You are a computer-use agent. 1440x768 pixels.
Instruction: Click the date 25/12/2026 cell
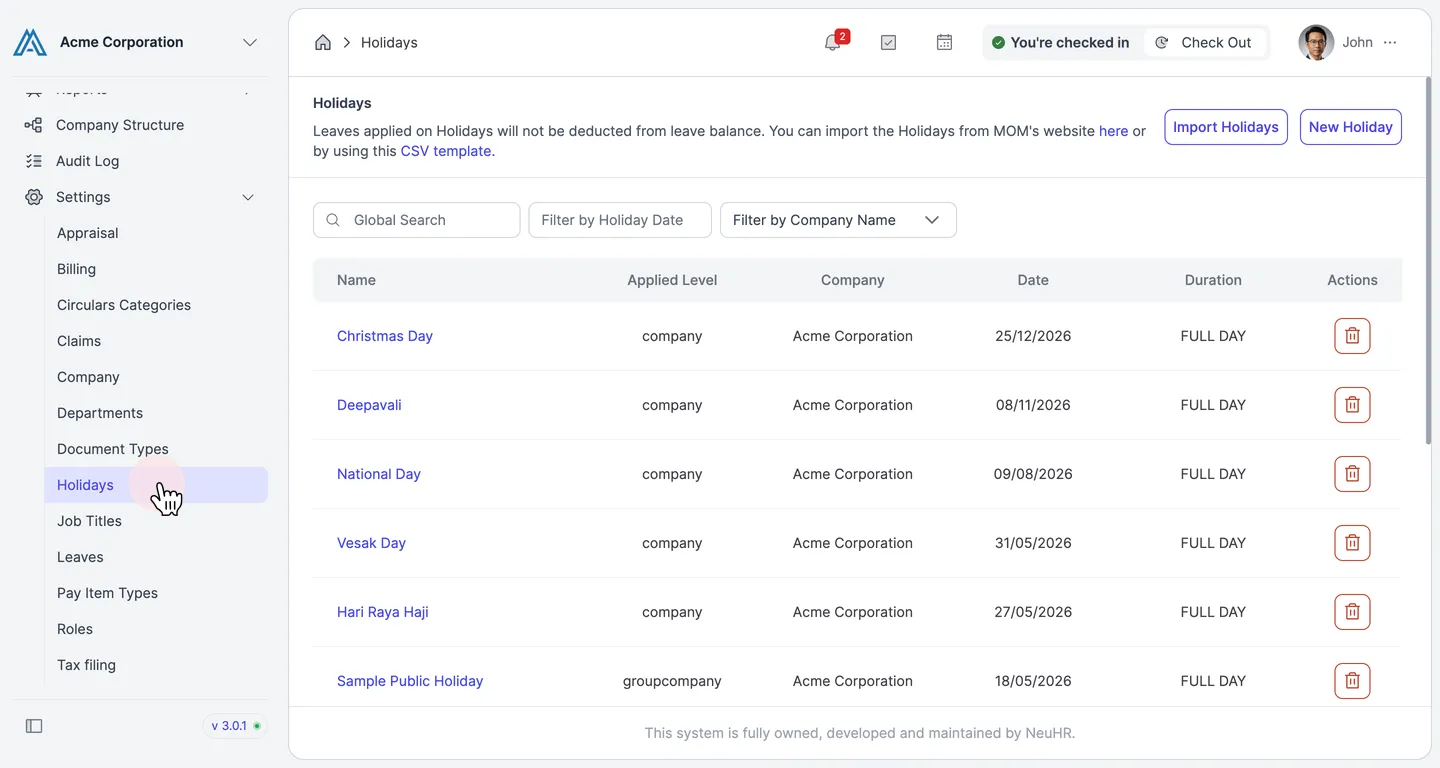(1033, 336)
